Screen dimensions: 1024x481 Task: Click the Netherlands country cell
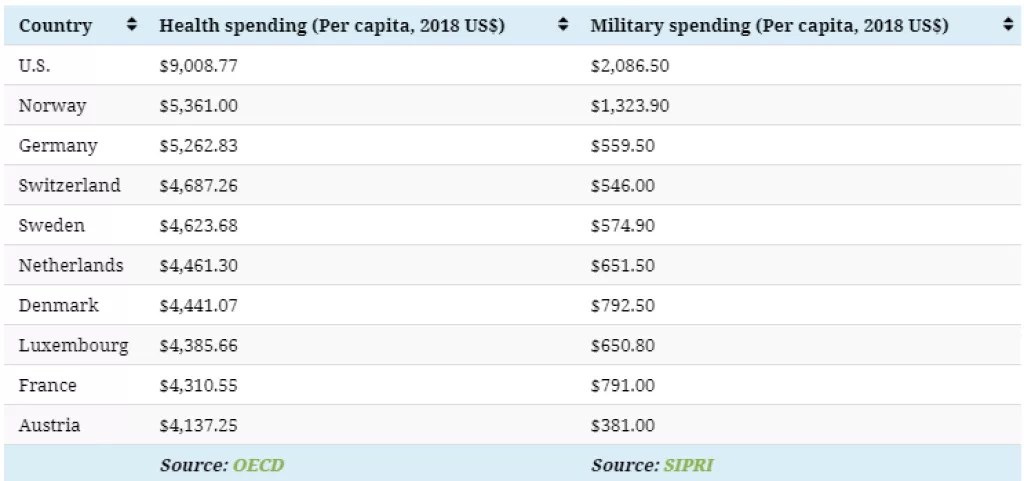(x=71, y=266)
